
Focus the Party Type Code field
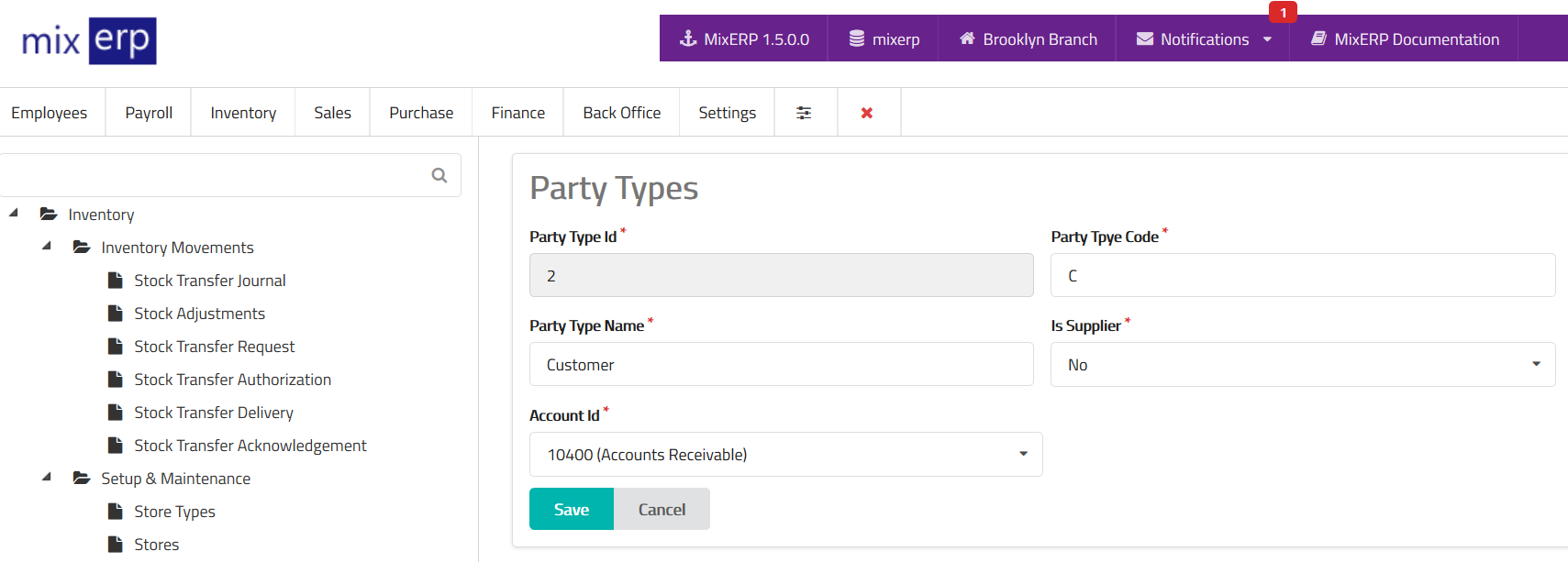pyautogui.click(x=1302, y=276)
